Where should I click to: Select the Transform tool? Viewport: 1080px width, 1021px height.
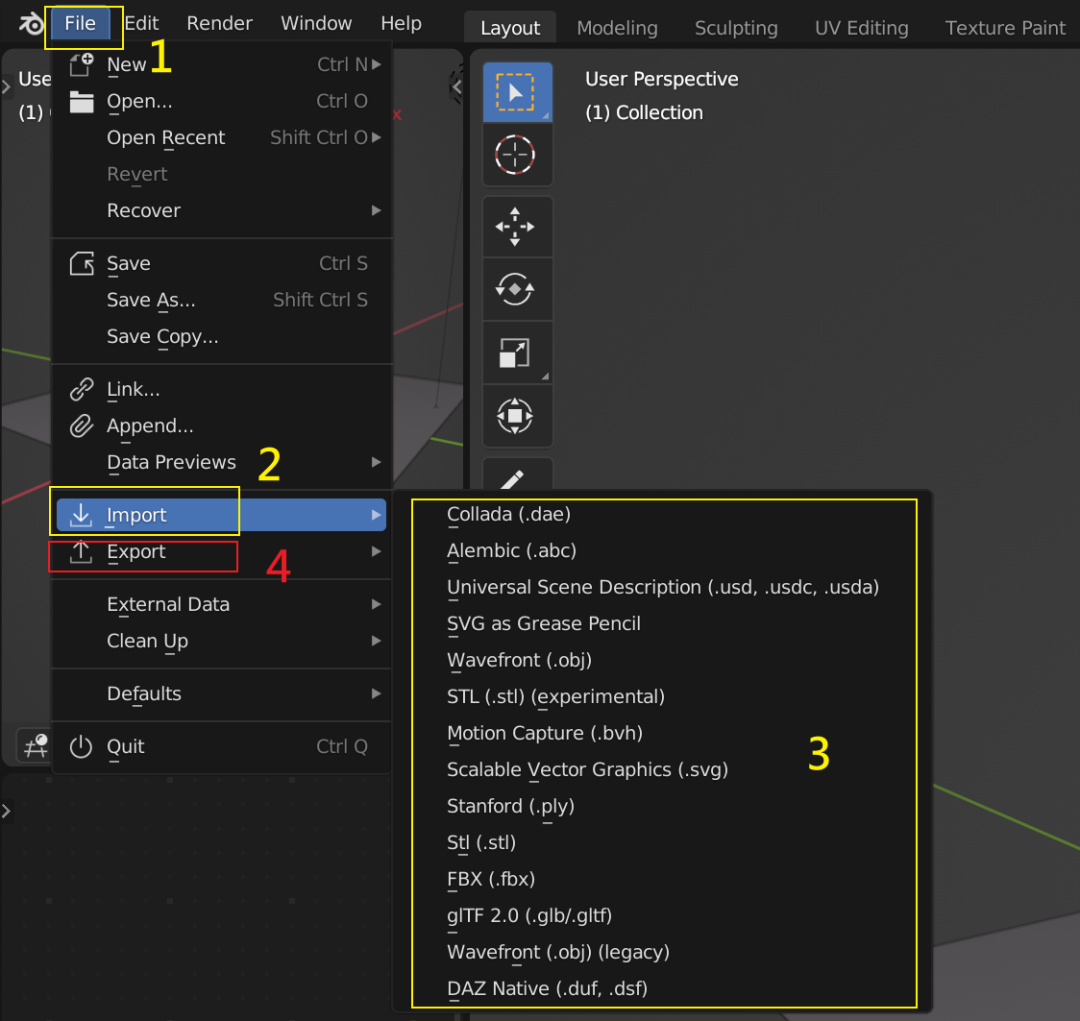[517, 416]
